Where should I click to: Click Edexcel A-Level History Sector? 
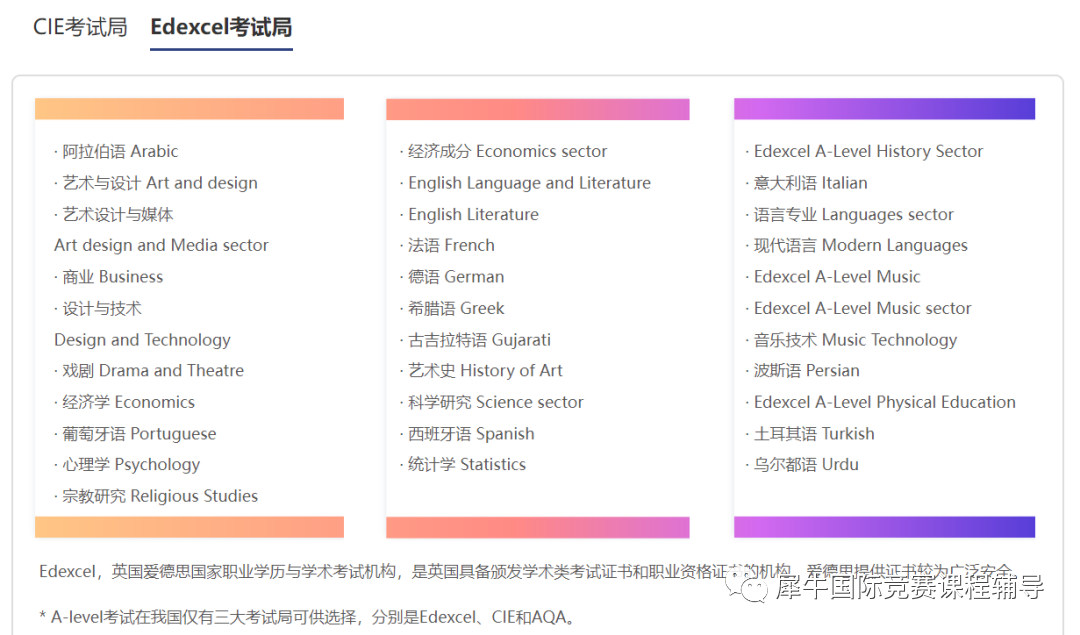[x=869, y=152]
